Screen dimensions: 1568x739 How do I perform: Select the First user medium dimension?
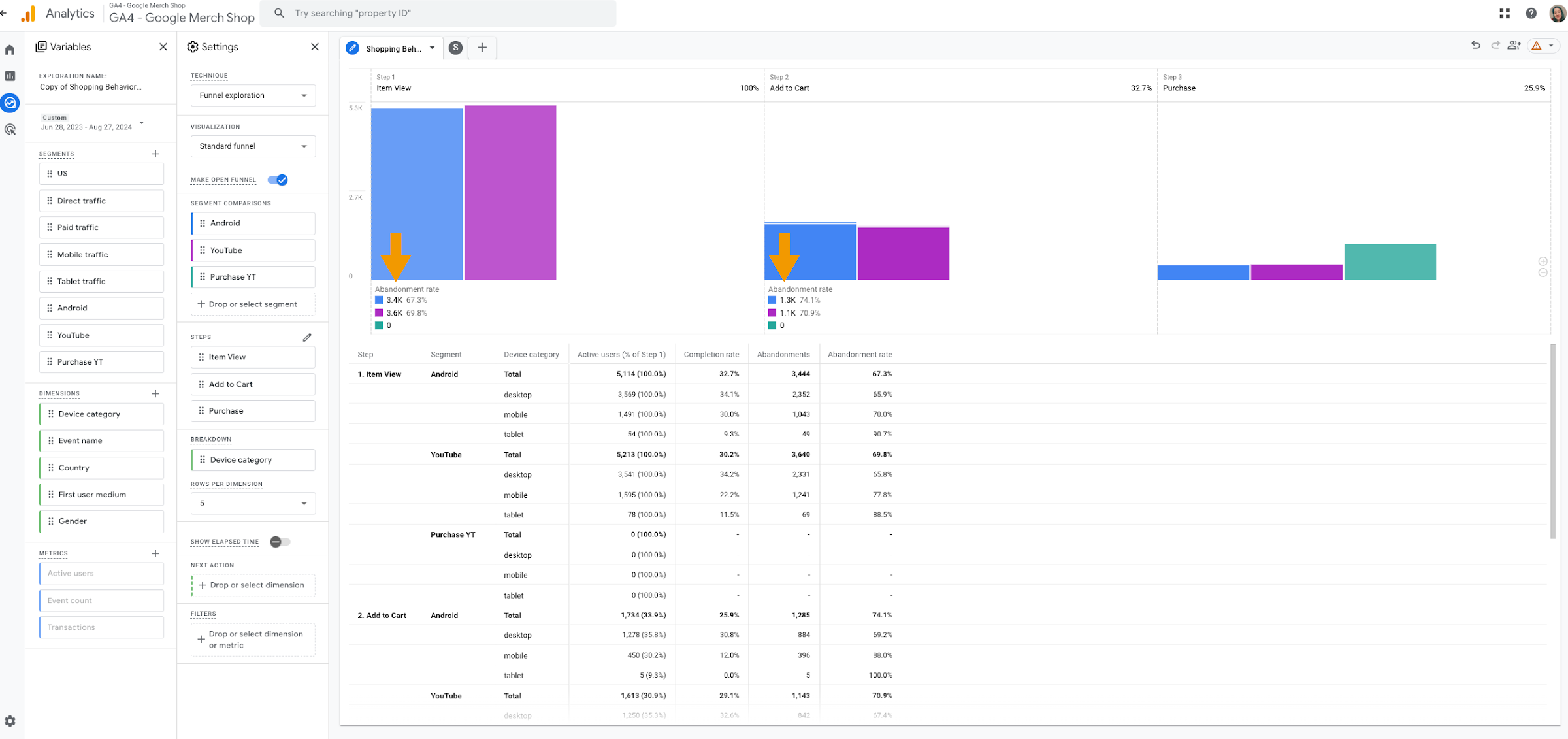pos(101,495)
